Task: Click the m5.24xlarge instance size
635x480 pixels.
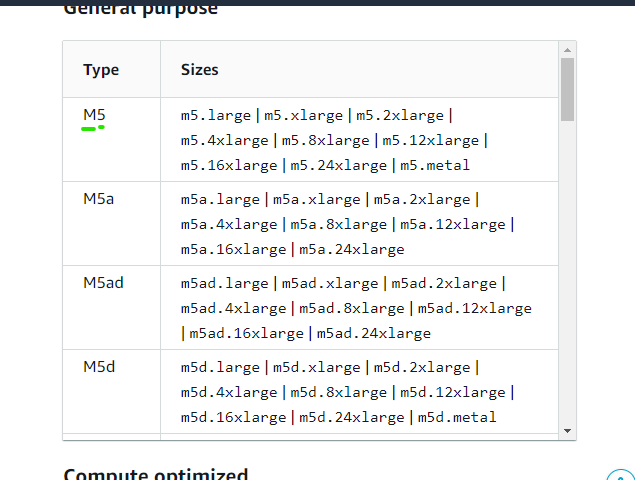Action: click(337, 165)
